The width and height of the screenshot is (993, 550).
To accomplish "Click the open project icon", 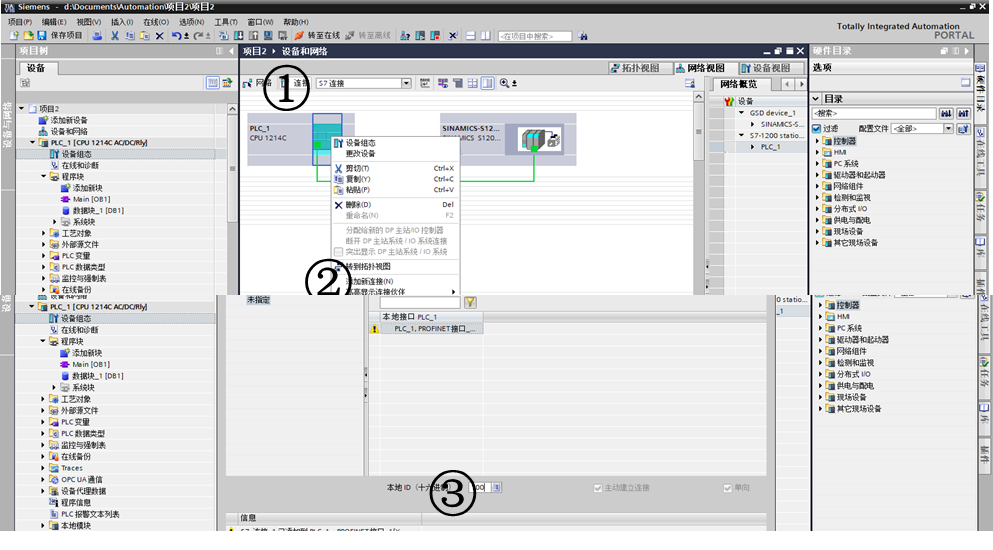I will coord(28,35).
